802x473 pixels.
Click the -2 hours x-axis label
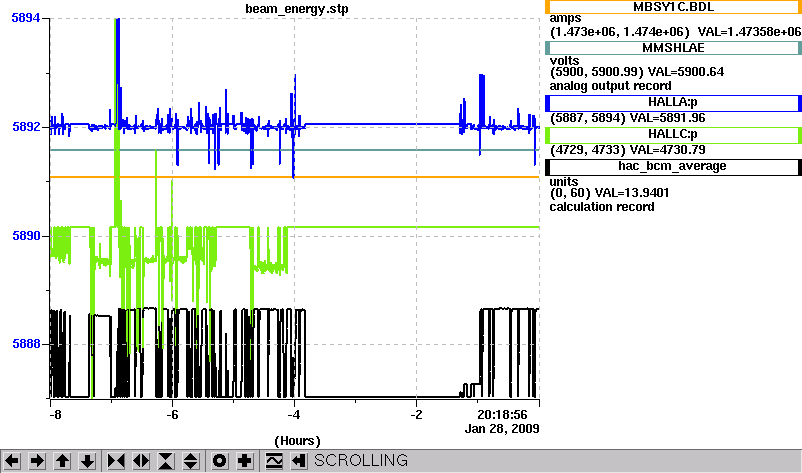pyautogui.click(x=416, y=415)
